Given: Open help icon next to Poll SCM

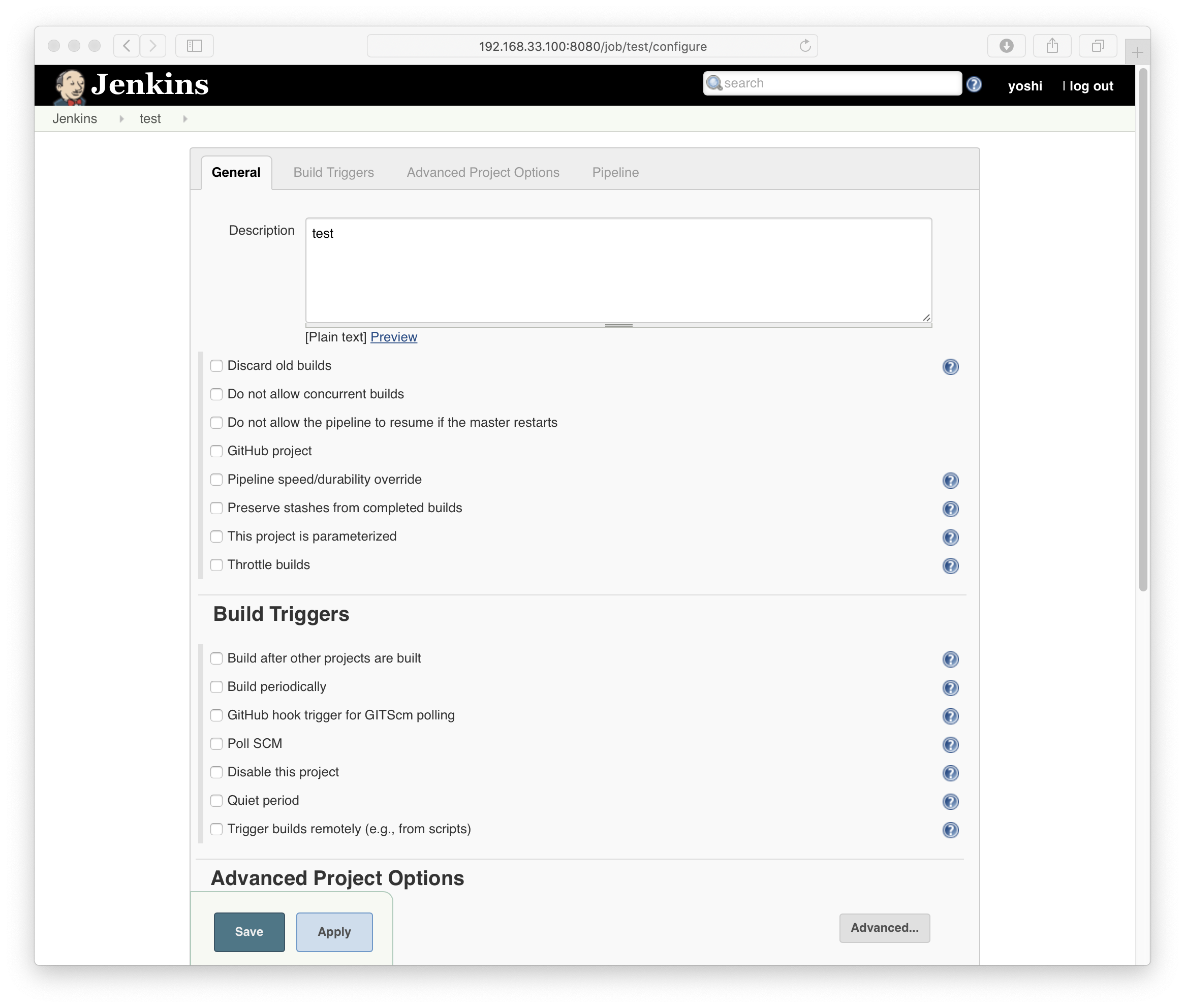Looking at the screenshot, I should [x=950, y=745].
